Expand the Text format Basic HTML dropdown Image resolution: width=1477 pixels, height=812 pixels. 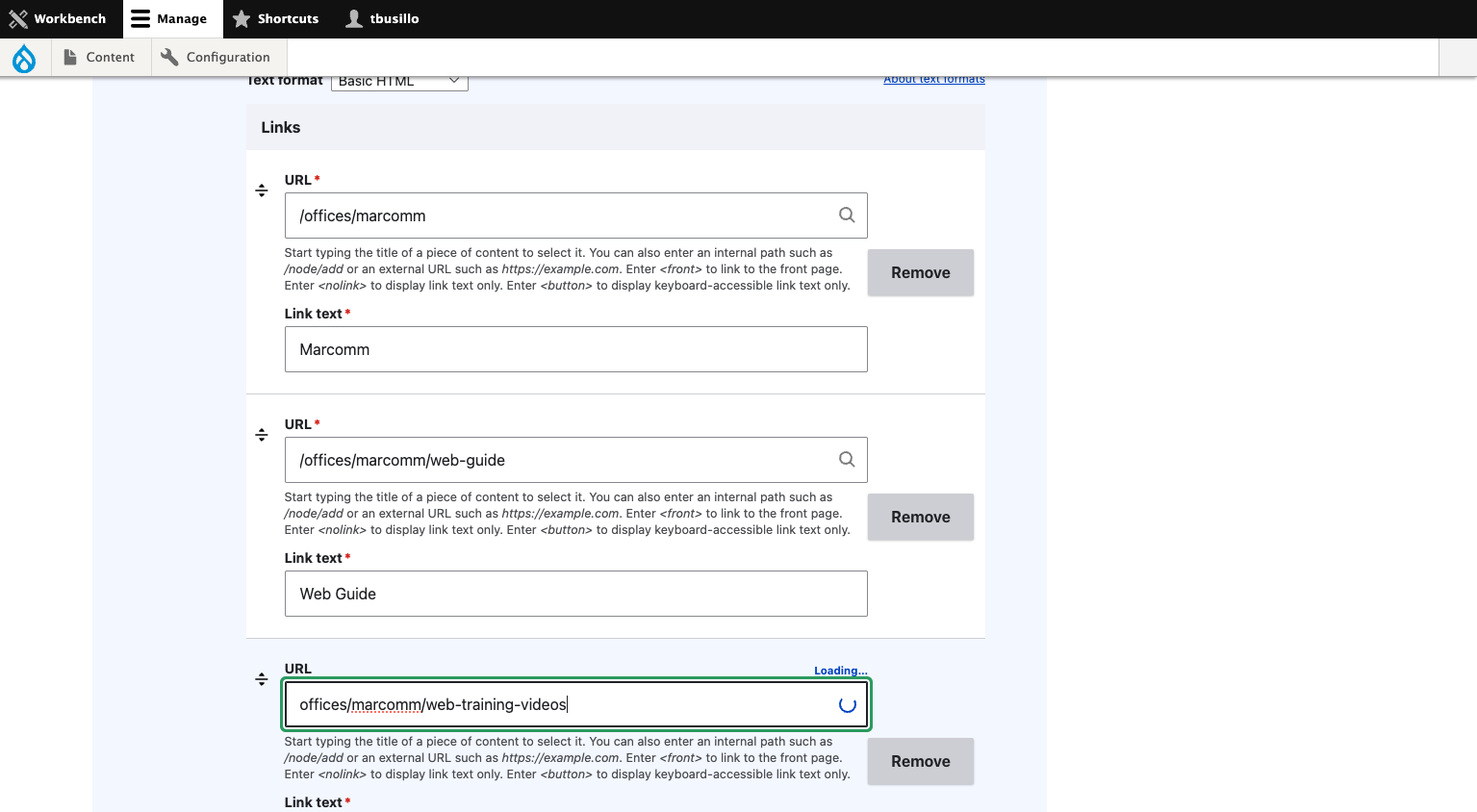click(x=399, y=82)
